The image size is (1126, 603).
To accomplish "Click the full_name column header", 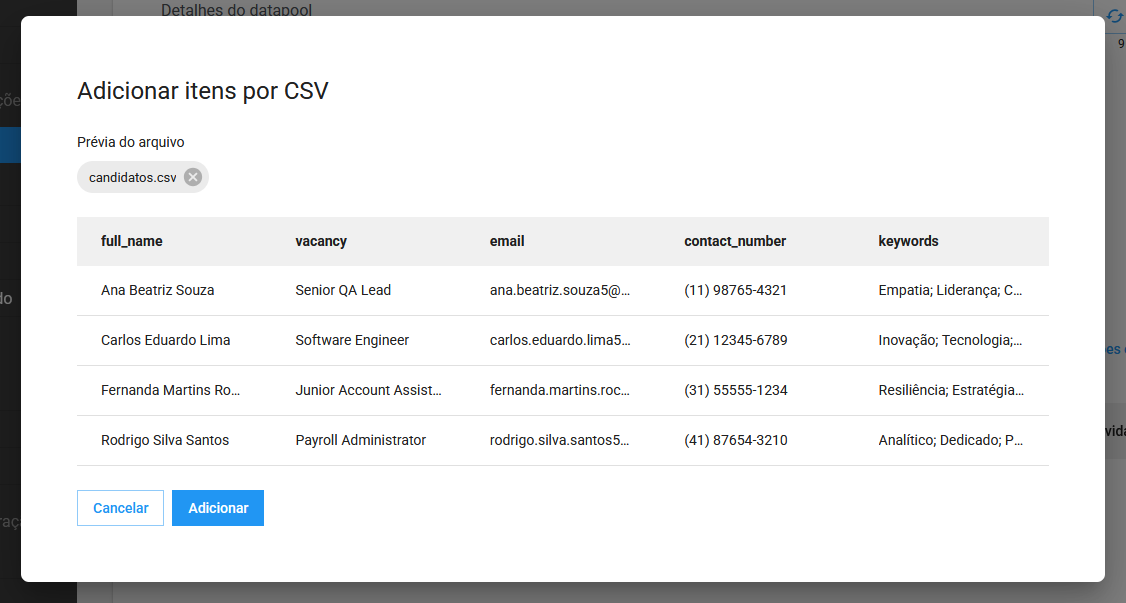I will [132, 241].
